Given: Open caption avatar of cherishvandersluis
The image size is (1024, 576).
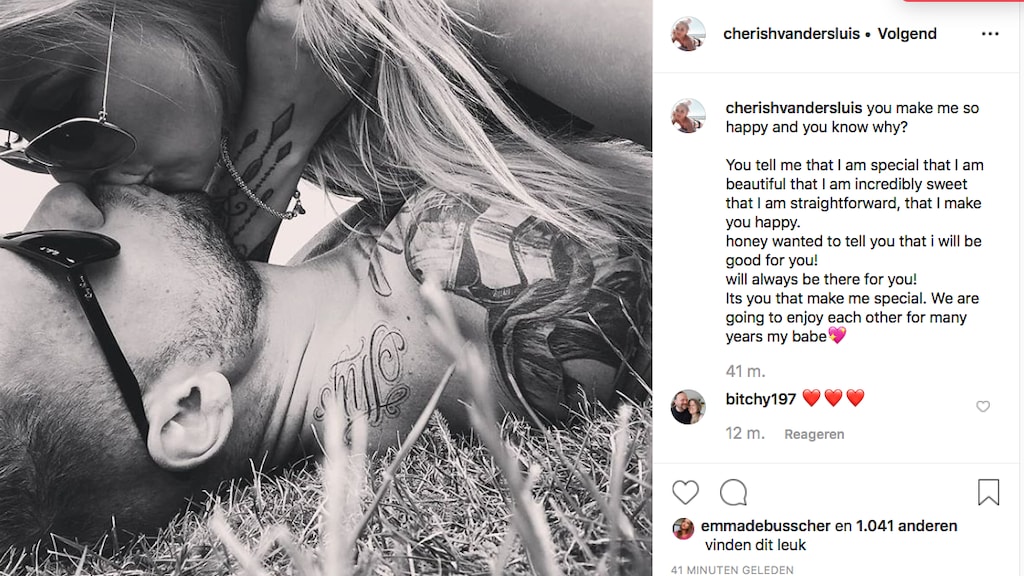Looking at the screenshot, I should click(x=688, y=116).
